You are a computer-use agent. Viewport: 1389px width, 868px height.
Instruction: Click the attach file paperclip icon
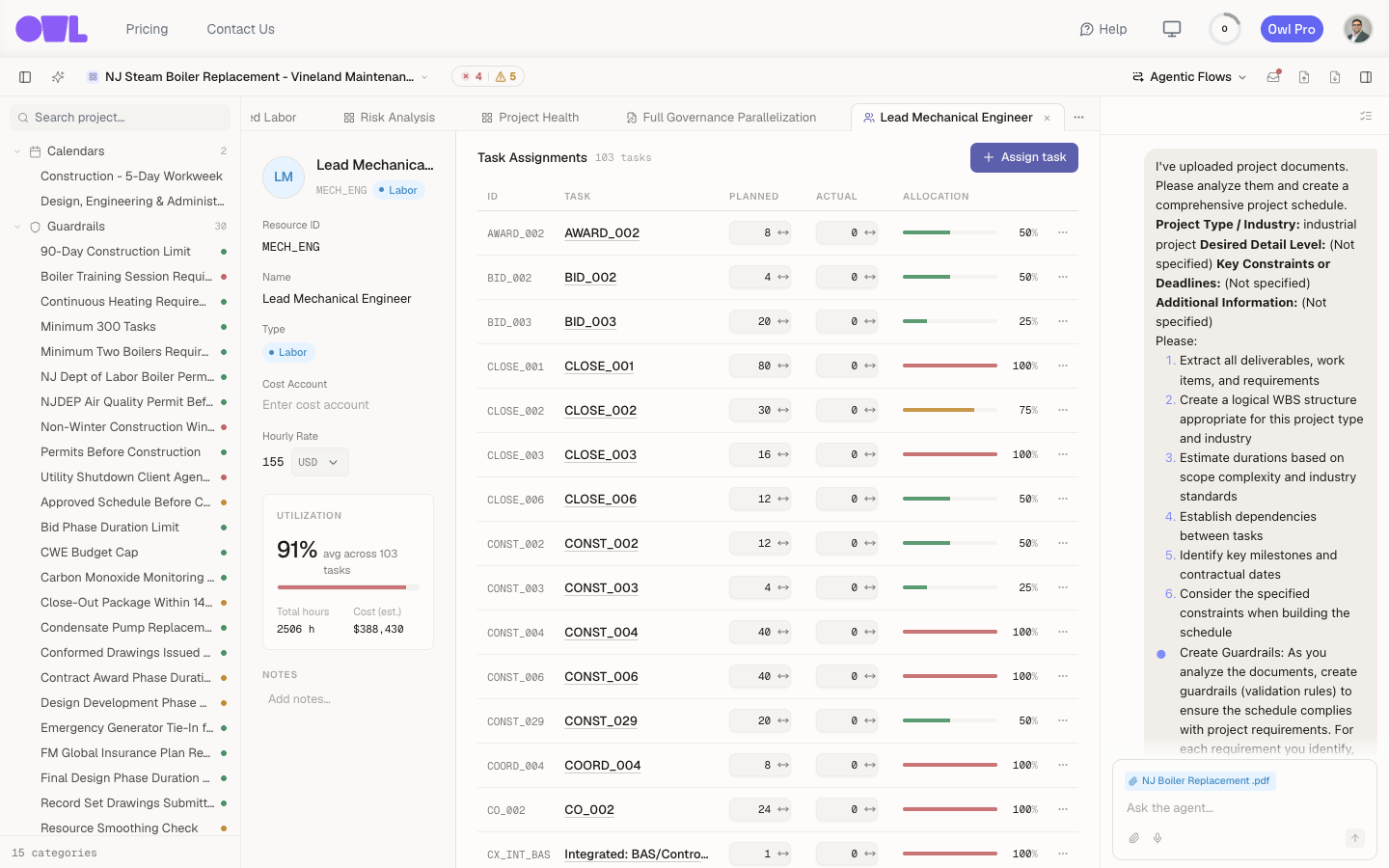[x=1134, y=838]
